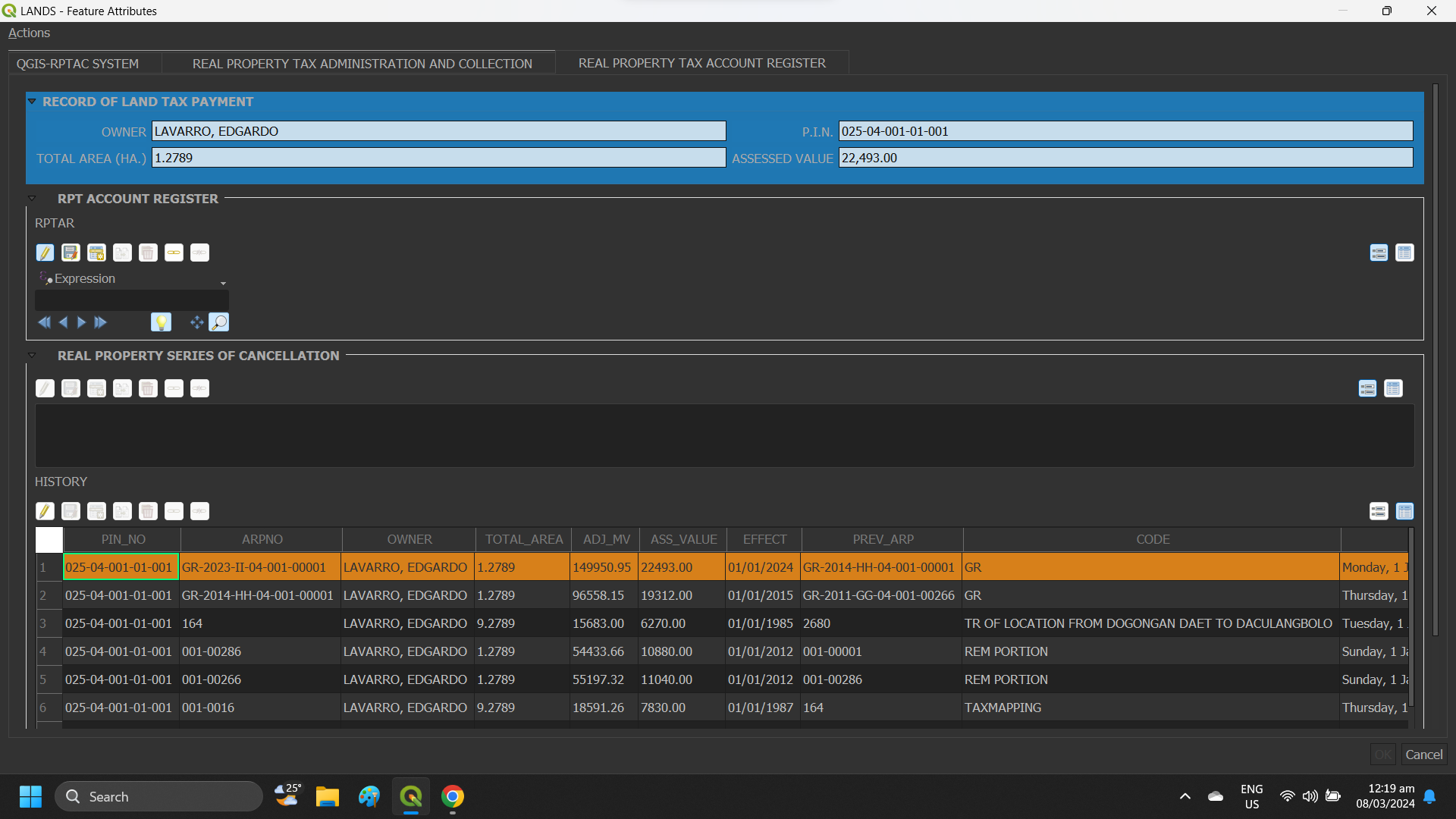Navigate to the next feature in RPTAR
Viewport: 1456px width, 819px height.
pos(81,322)
